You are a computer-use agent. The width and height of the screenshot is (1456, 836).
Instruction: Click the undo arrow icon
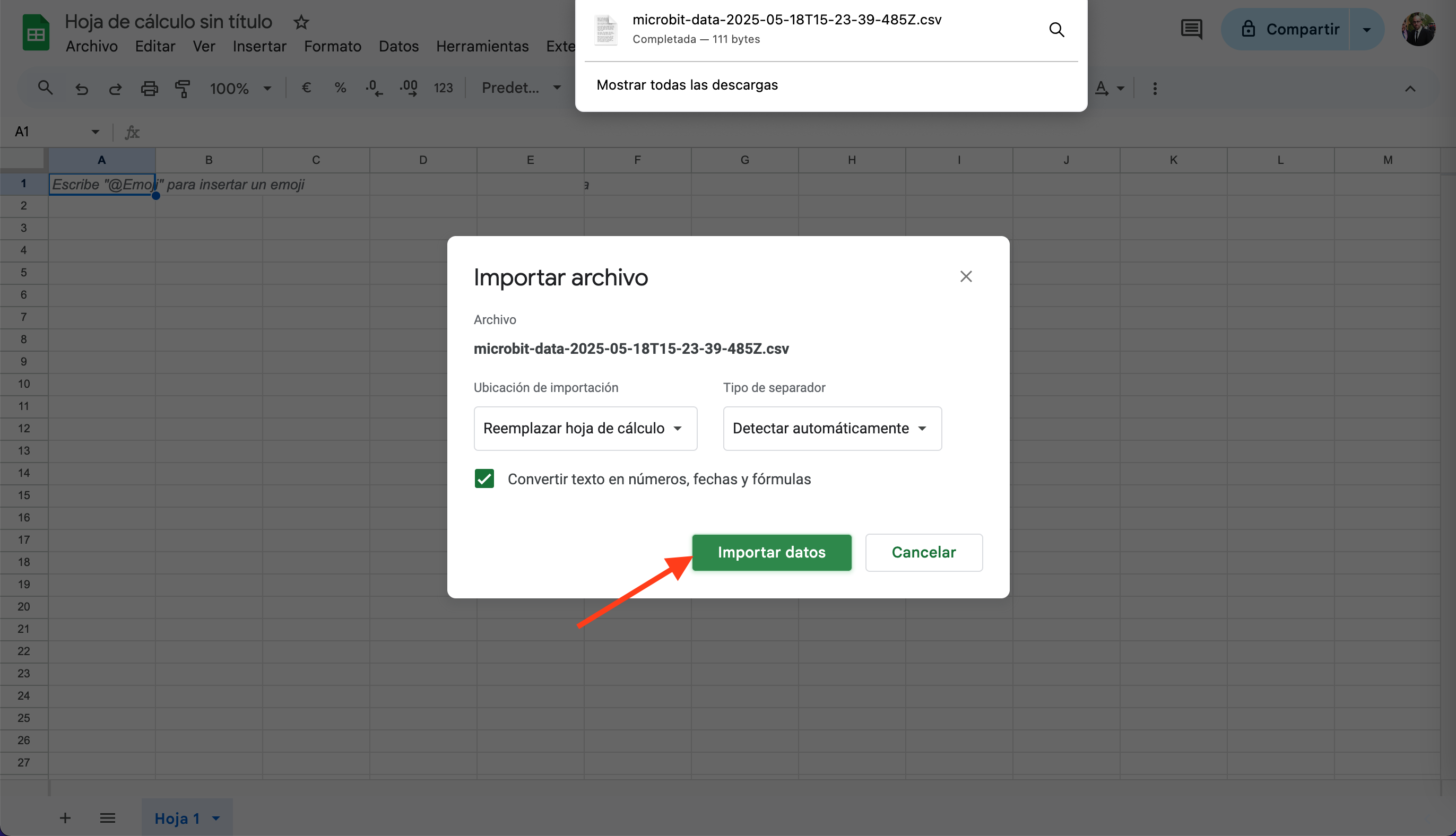point(82,89)
